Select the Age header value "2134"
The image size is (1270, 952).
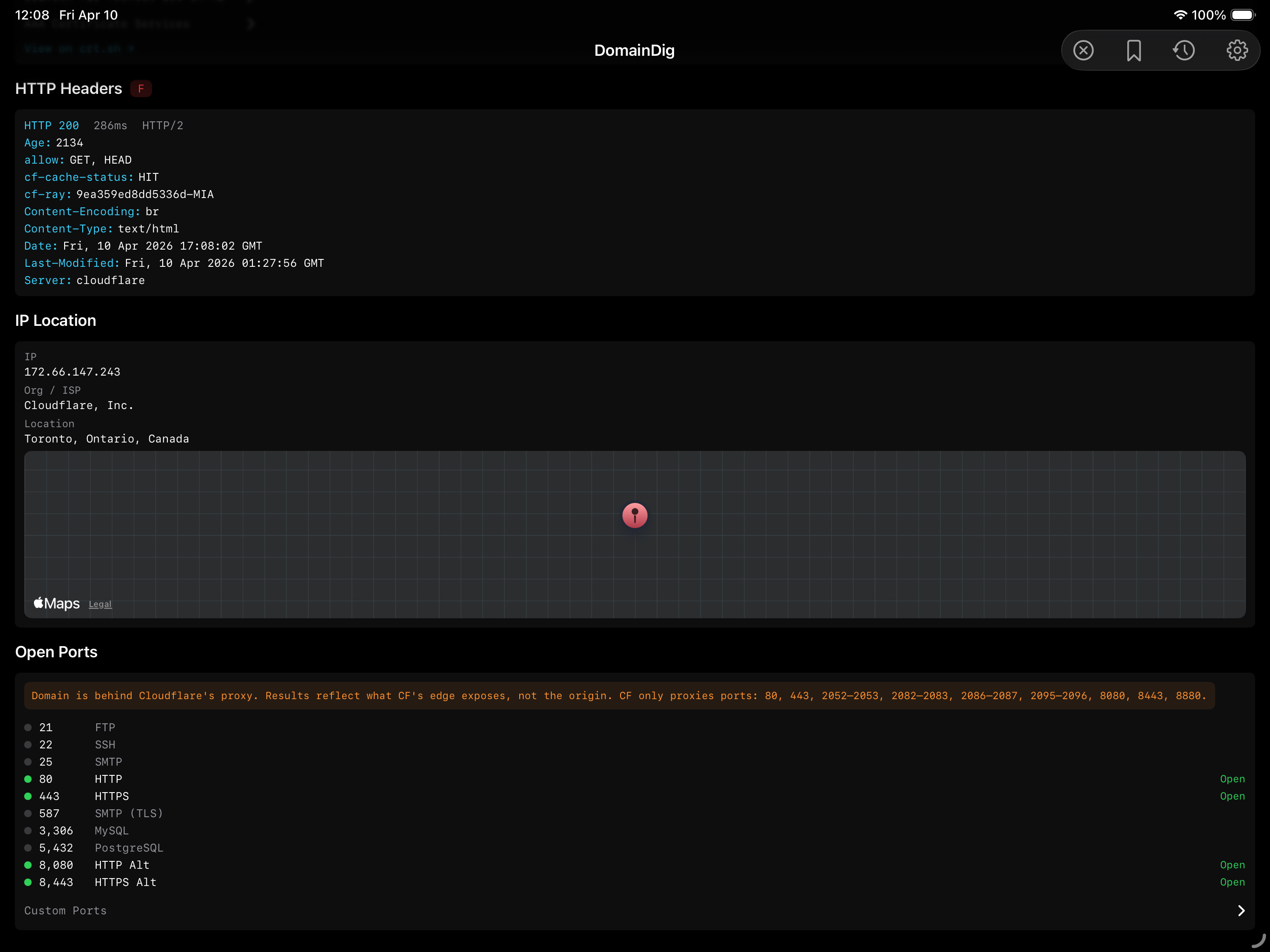[69, 142]
